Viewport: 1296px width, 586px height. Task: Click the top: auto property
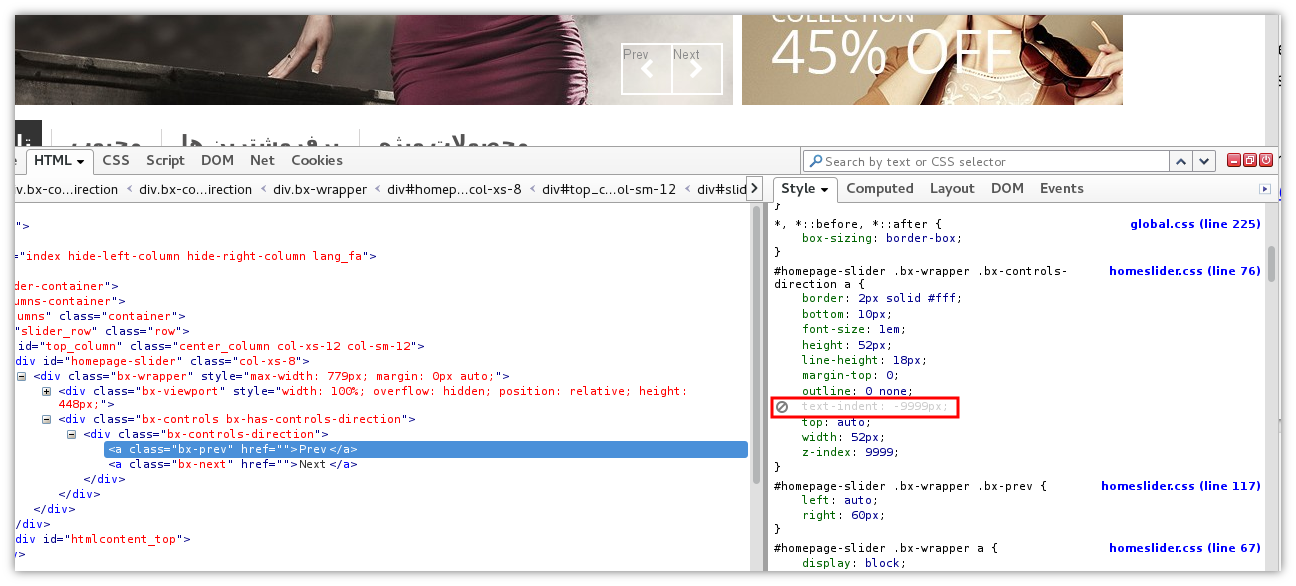838,422
